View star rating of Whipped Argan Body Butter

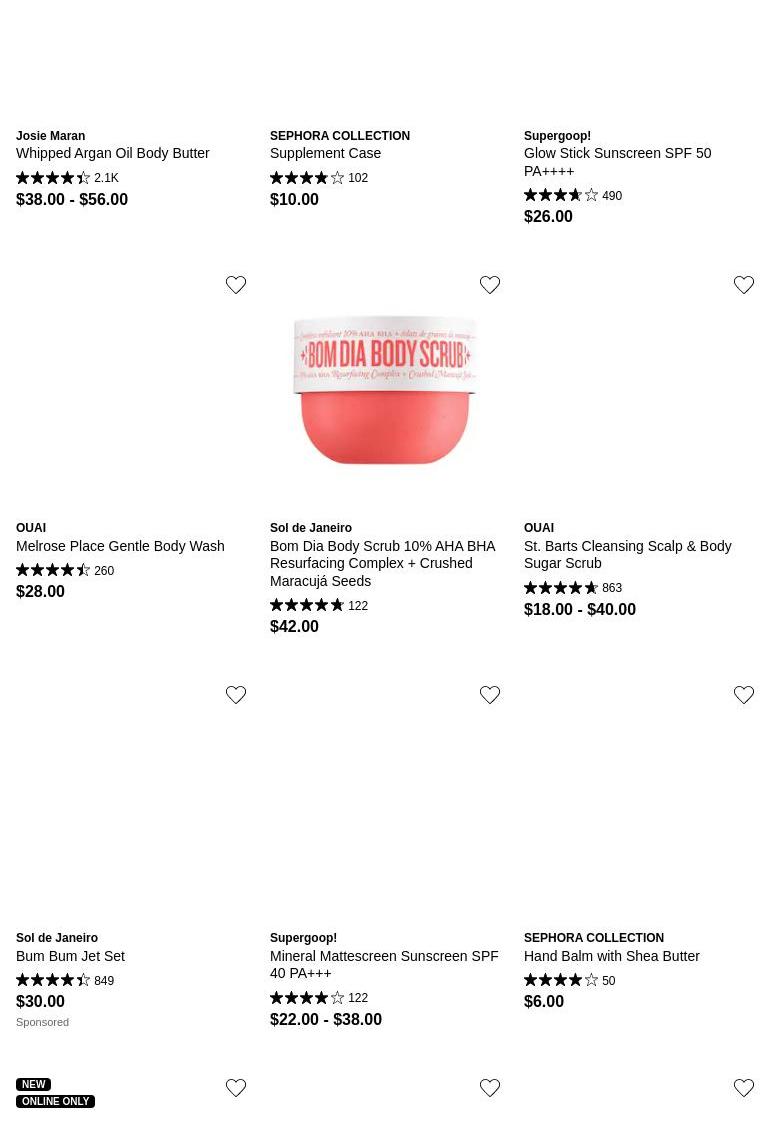(x=53, y=178)
